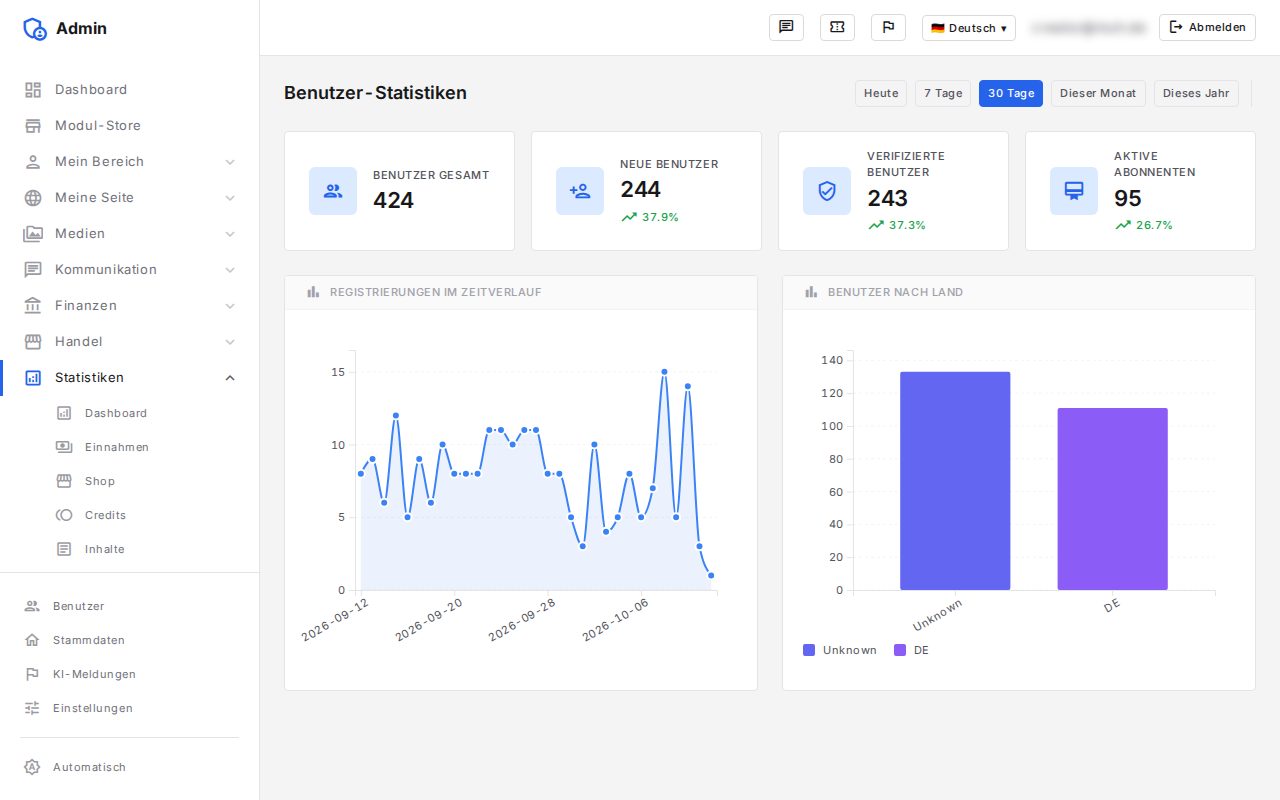Select the 30 Tage time range
This screenshot has height=800, width=1280.
click(1011, 93)
